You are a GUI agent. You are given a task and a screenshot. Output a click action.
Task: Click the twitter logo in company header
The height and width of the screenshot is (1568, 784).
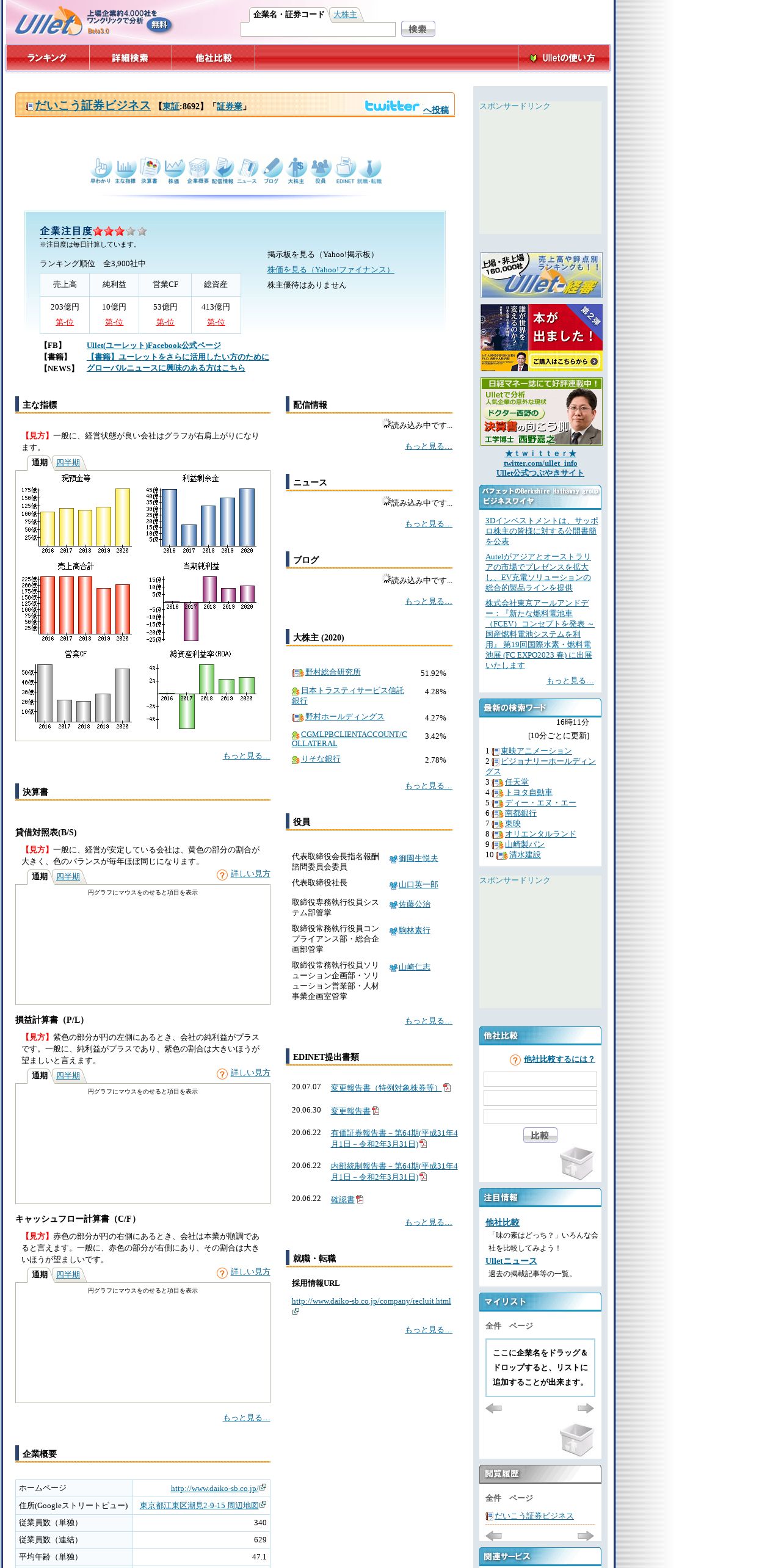pos(392,106)
